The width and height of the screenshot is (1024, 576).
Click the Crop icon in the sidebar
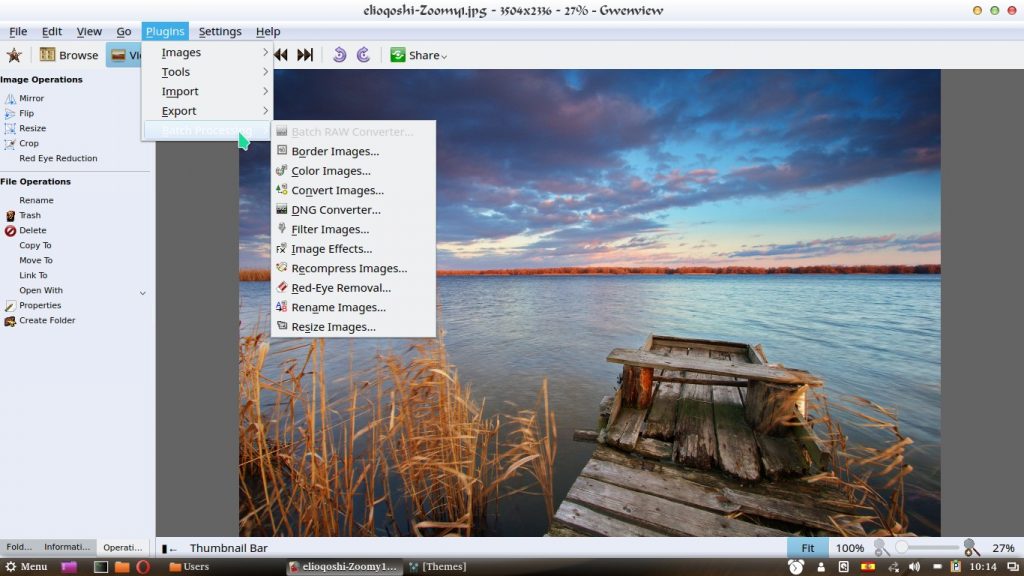click(10, 144)
